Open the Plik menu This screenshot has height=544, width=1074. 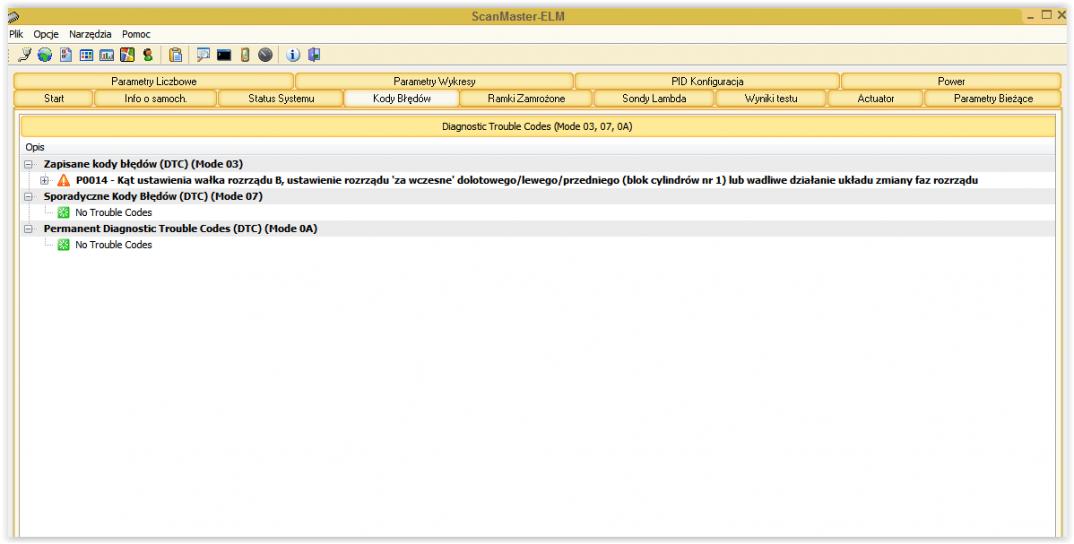16,34
